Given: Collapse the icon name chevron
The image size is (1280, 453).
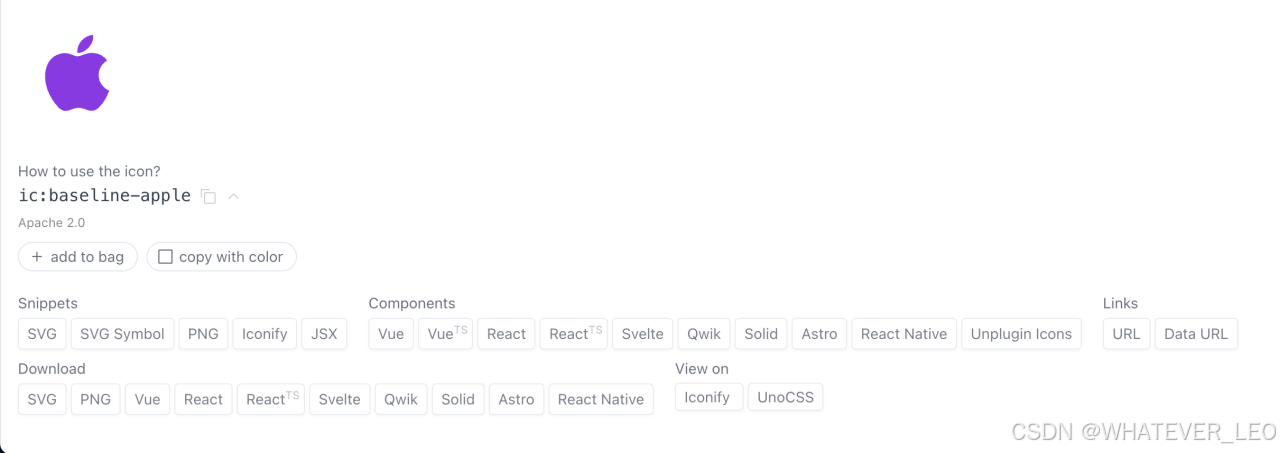Looking at the screenshot, I should pos(233,196).
